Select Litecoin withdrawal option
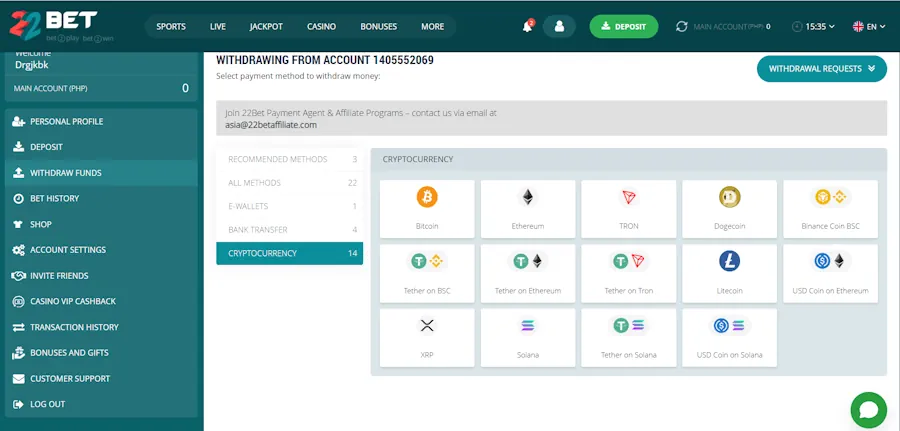900x431 pixels. [729, 273]
